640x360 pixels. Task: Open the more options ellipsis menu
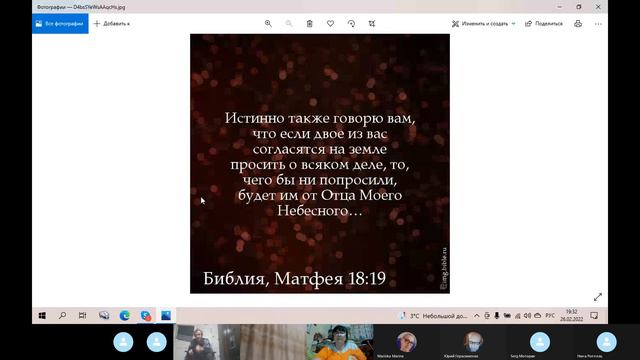tap(598, 24)
